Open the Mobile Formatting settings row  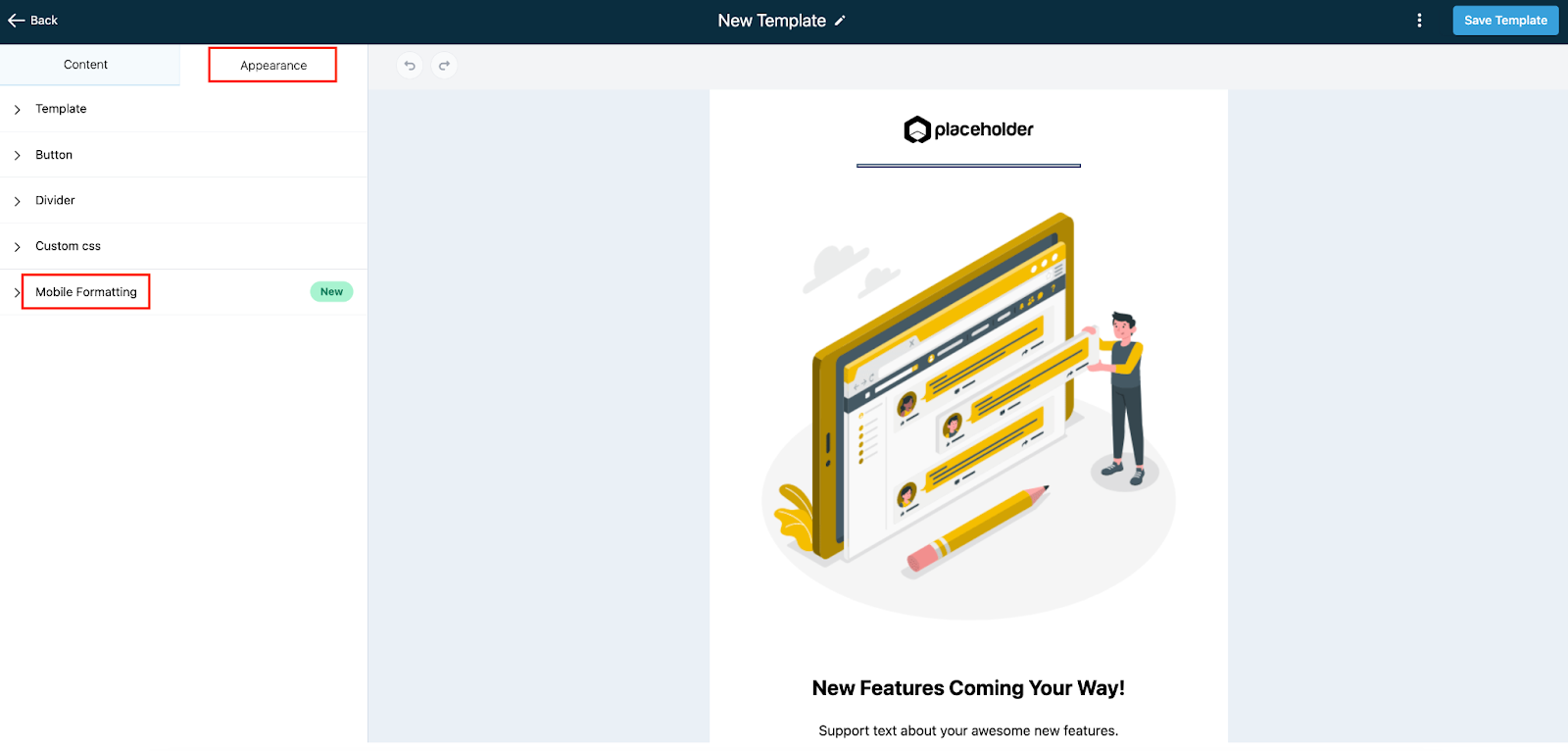click(183, 292)
